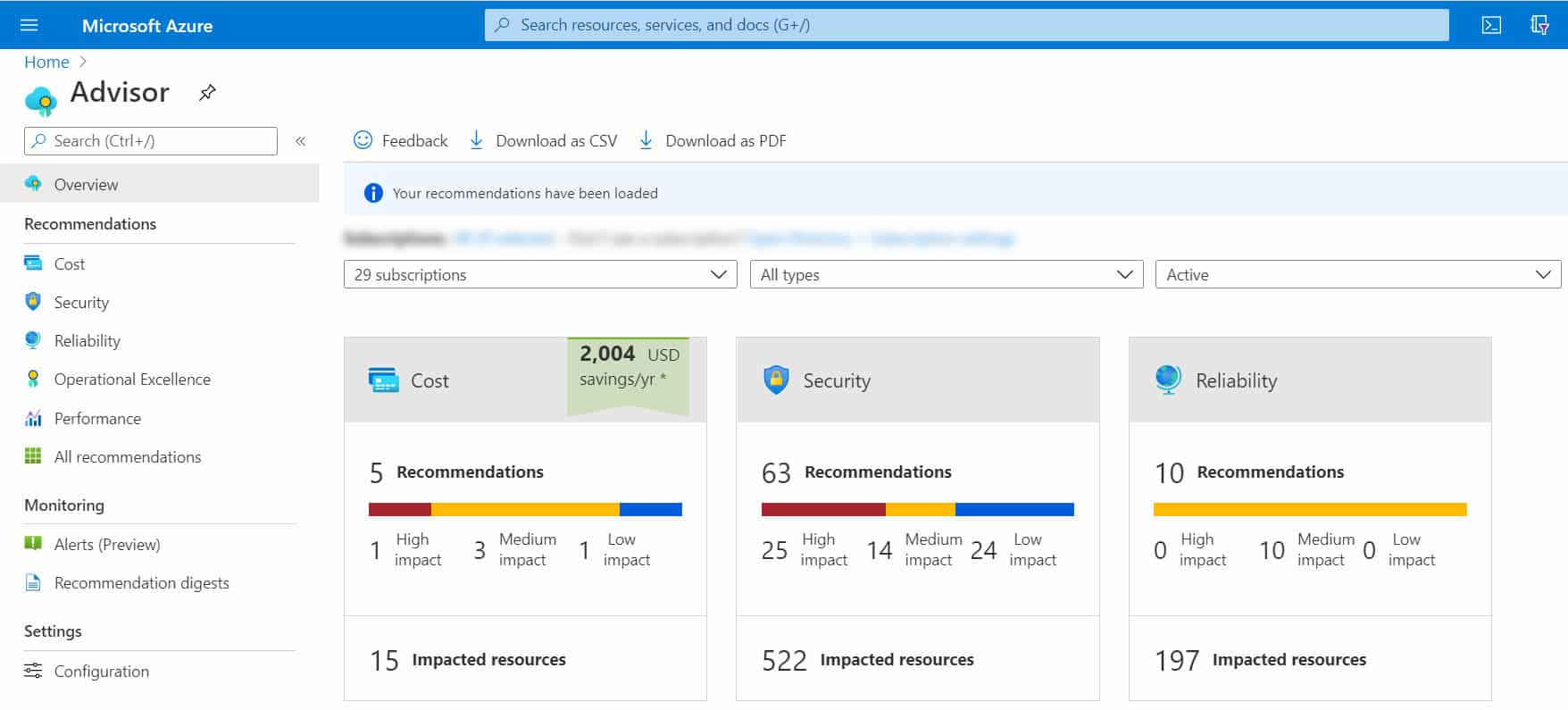Click the Download as CSV arrow icon
The image size is (1568, 710).
477,140
